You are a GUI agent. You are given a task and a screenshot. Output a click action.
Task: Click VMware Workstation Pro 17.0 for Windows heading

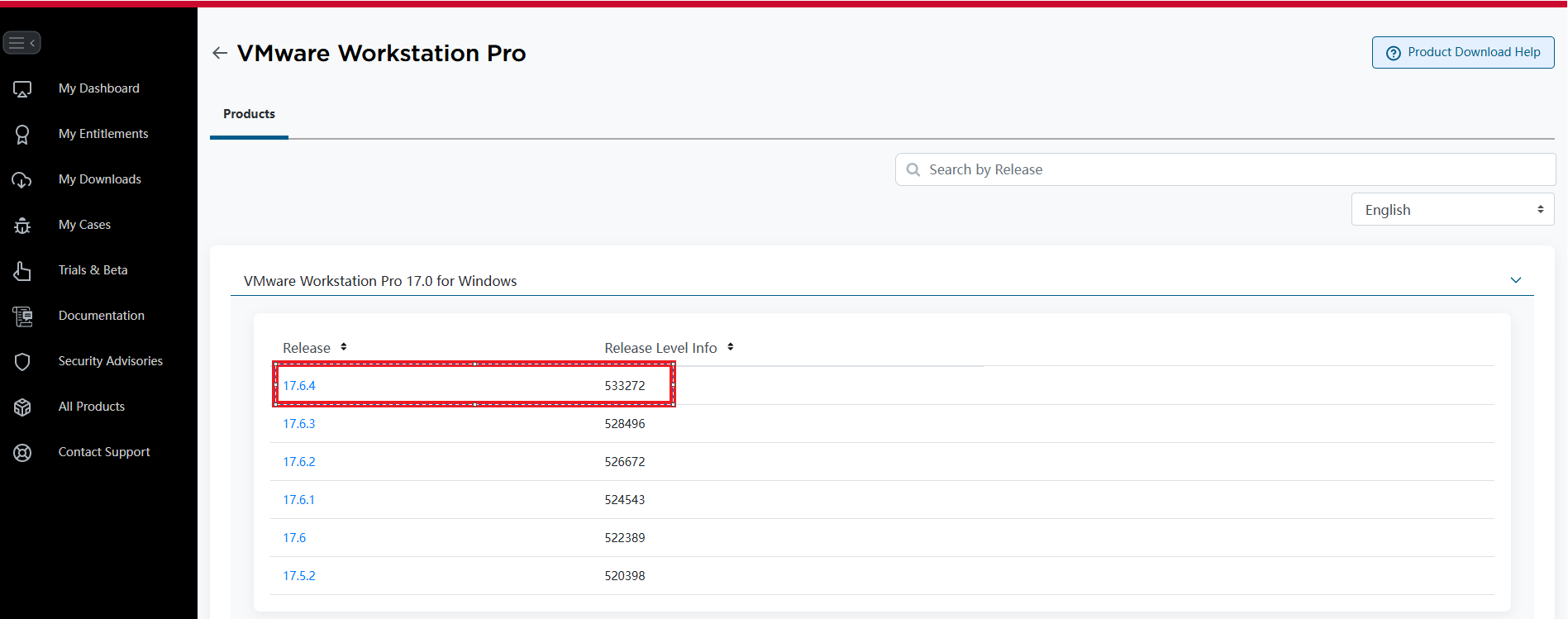tap(380, 281)
